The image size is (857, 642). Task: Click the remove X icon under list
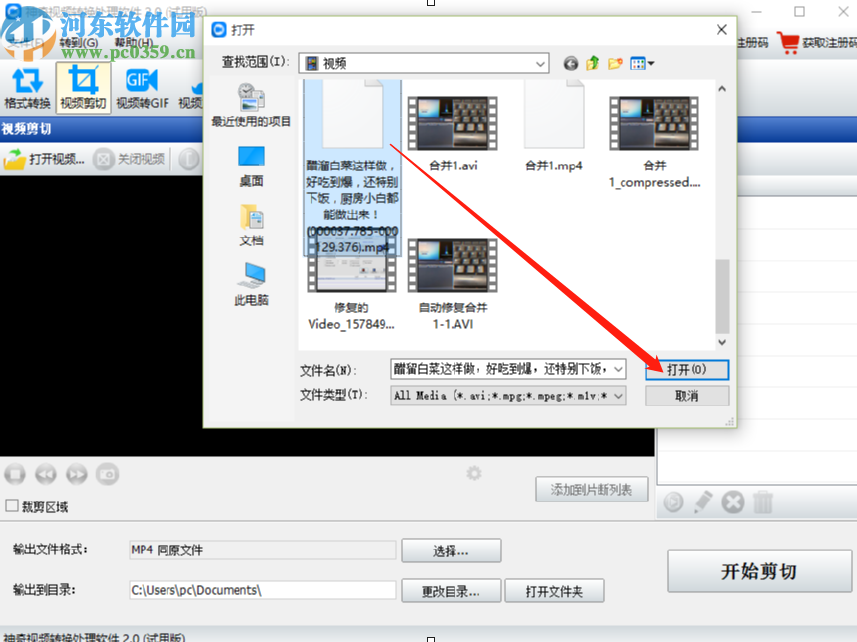732,502
